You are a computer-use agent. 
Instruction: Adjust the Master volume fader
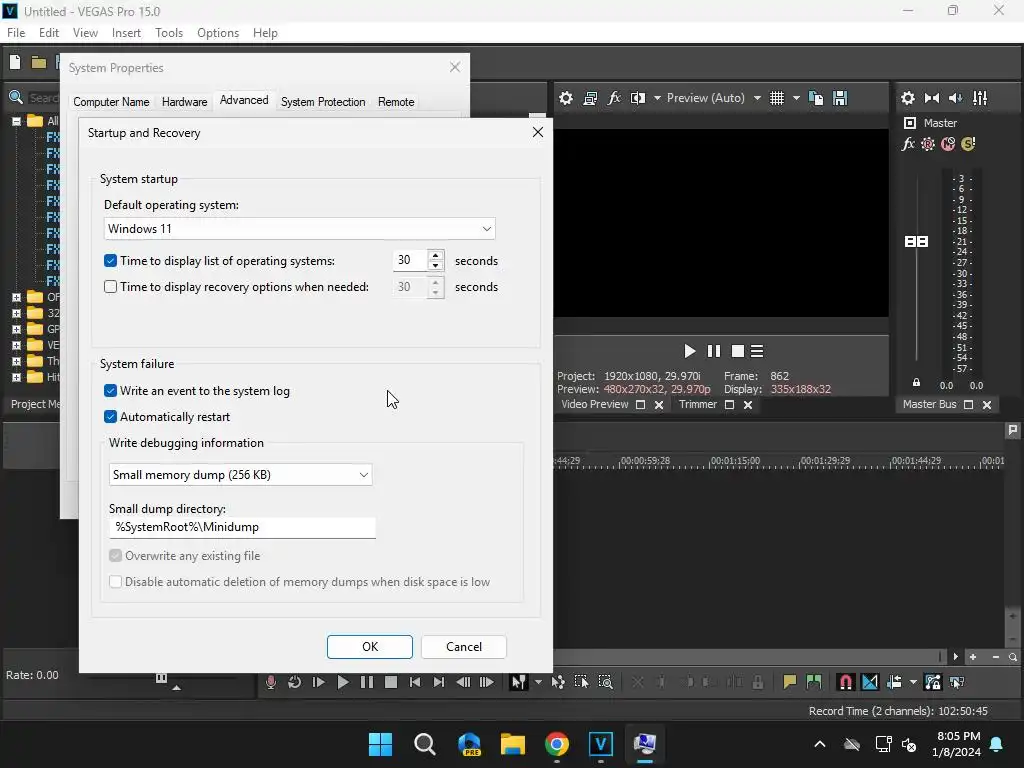(916, 242)
